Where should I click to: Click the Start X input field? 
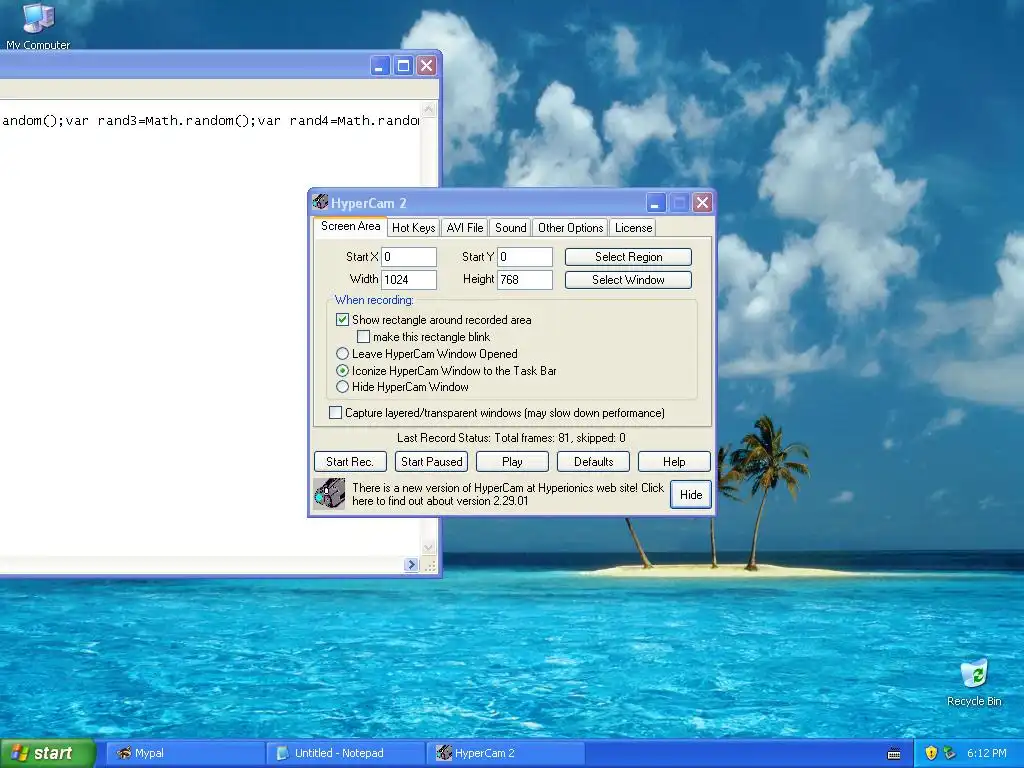pos(409,257)
